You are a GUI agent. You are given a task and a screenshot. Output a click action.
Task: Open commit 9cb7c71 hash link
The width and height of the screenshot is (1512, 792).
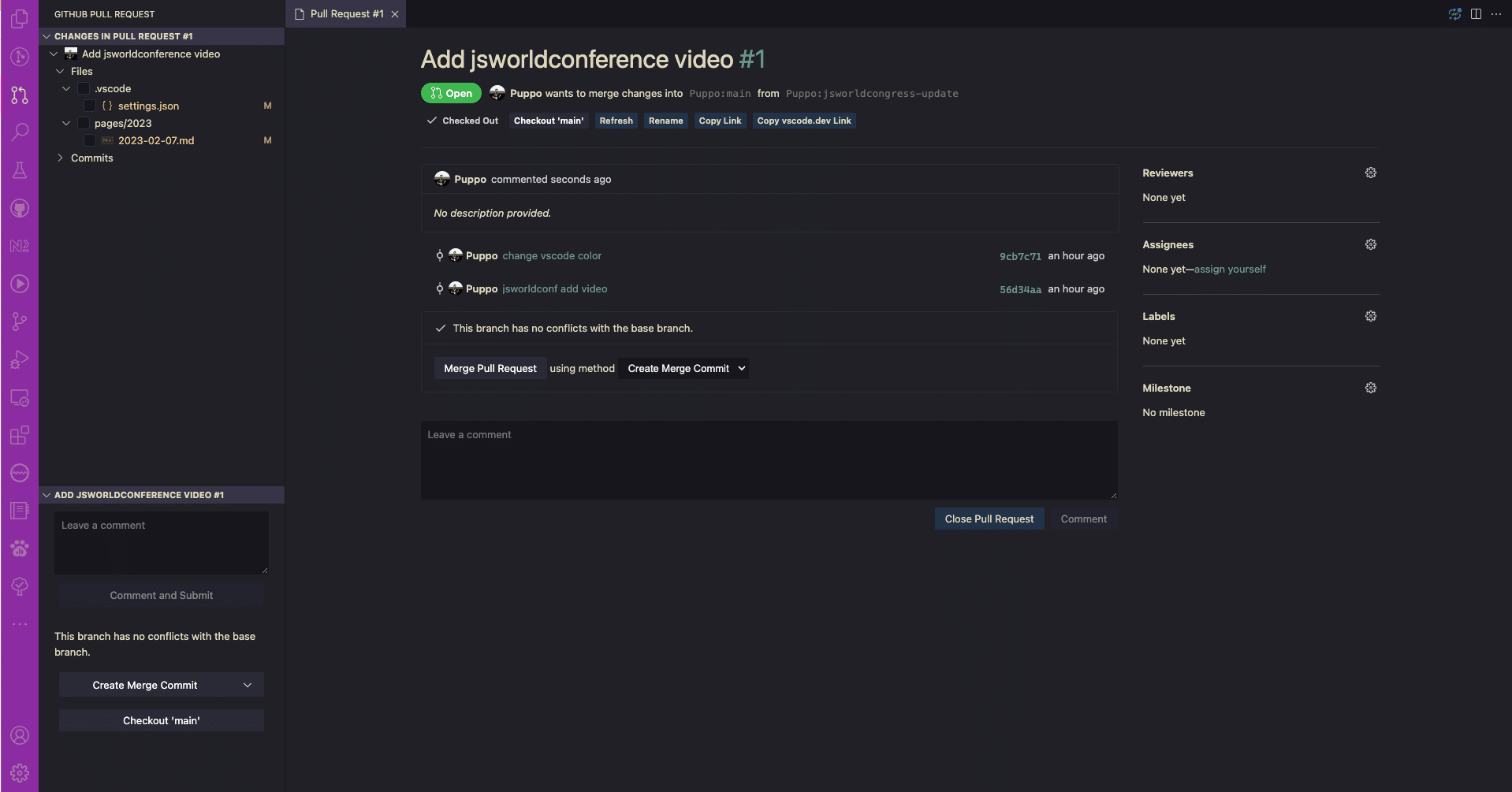pyautogui.click(x=1020, y=256)
